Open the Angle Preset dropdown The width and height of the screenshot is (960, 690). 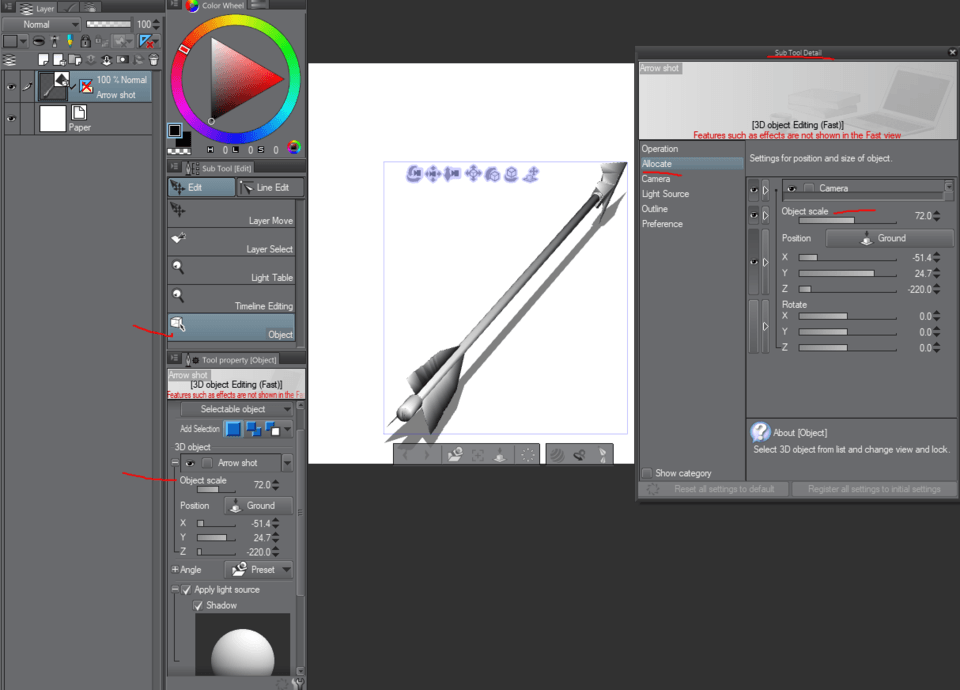coord(259,569)
